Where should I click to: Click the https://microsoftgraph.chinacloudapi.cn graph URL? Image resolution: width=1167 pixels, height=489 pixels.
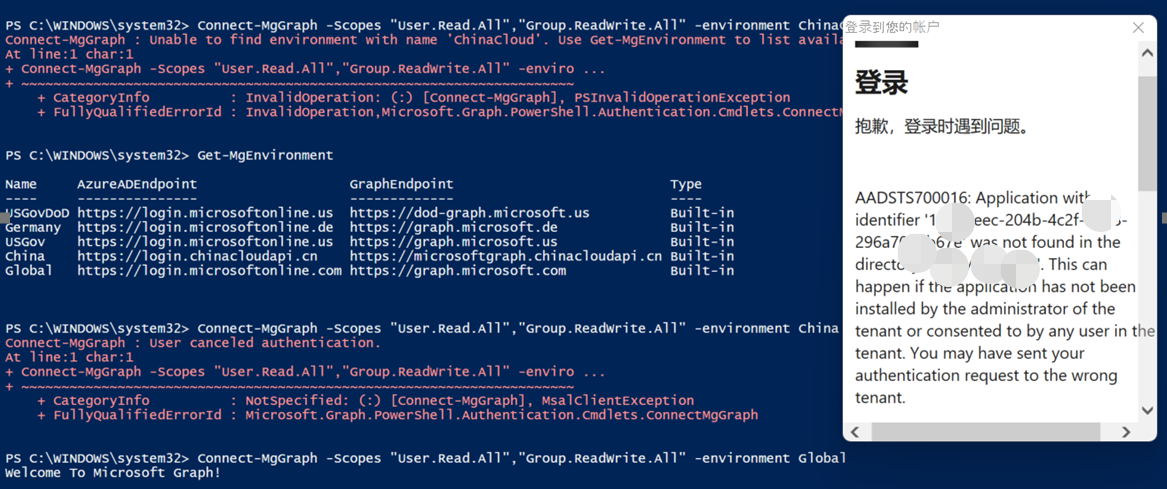(x=505, y=256)
